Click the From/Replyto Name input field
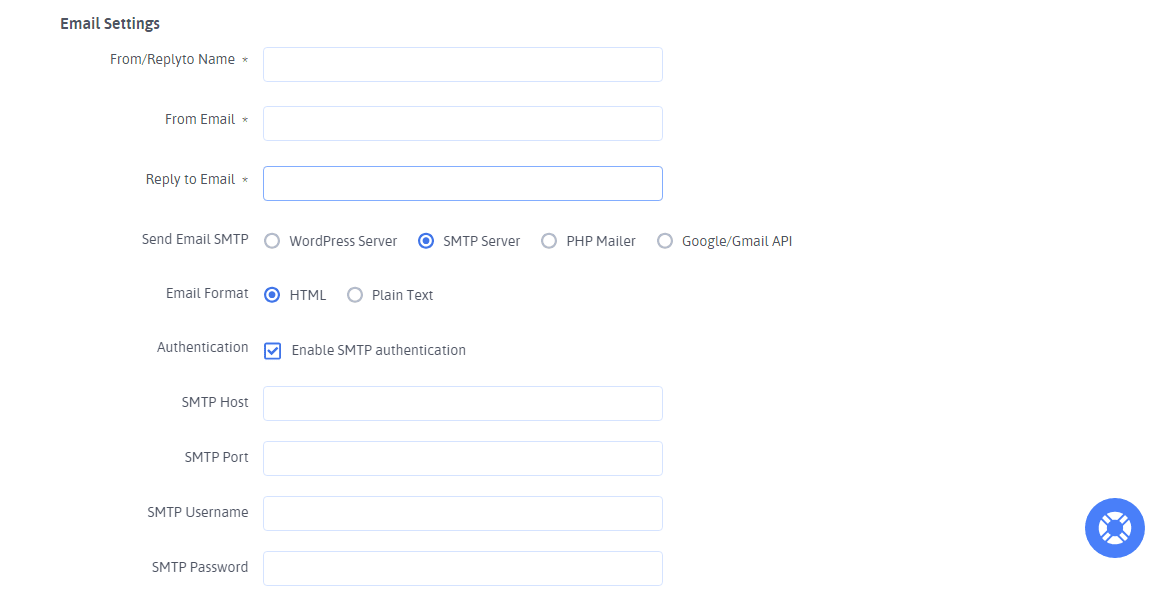 tap(462, 64)
